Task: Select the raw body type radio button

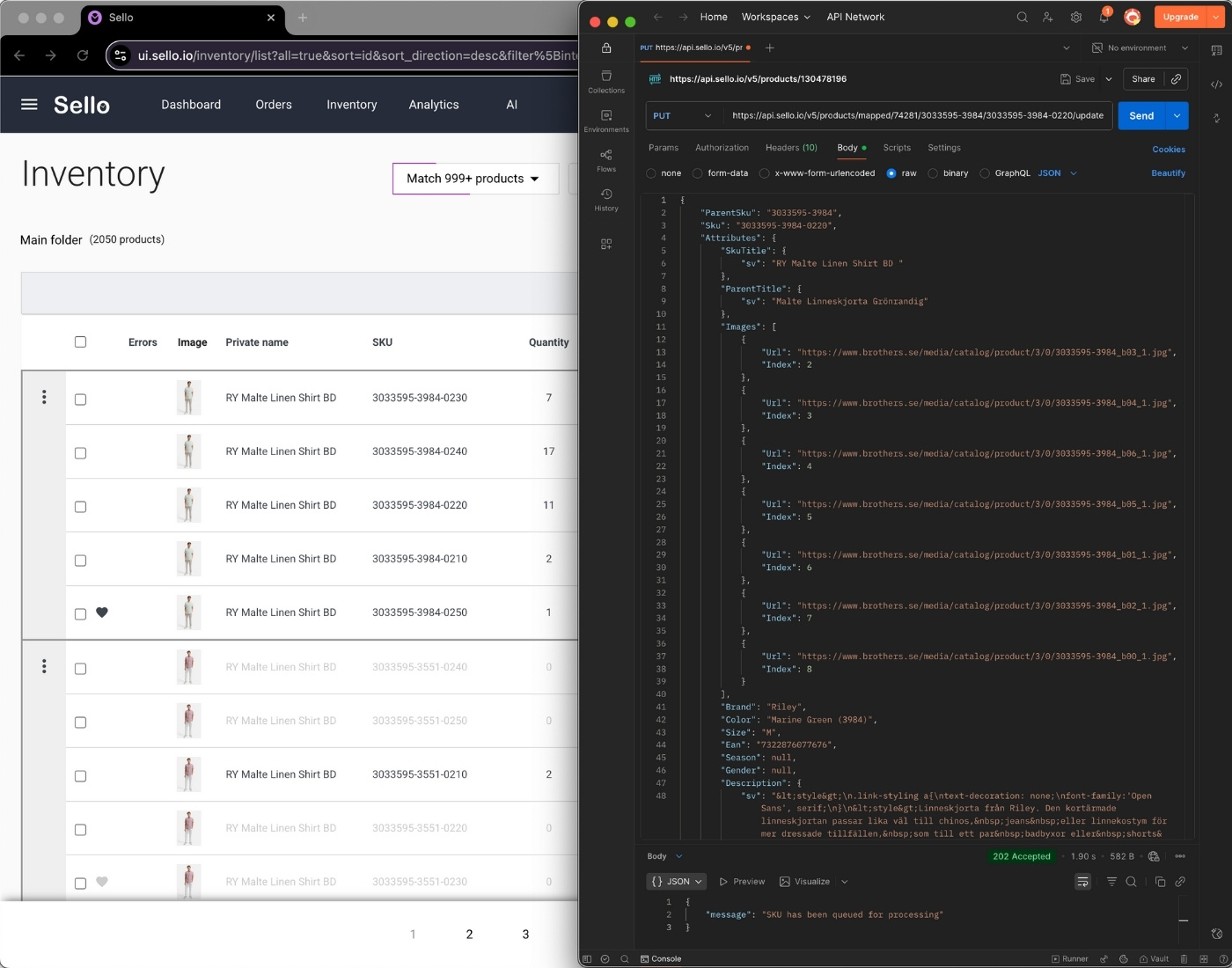Action: point(891,173)
